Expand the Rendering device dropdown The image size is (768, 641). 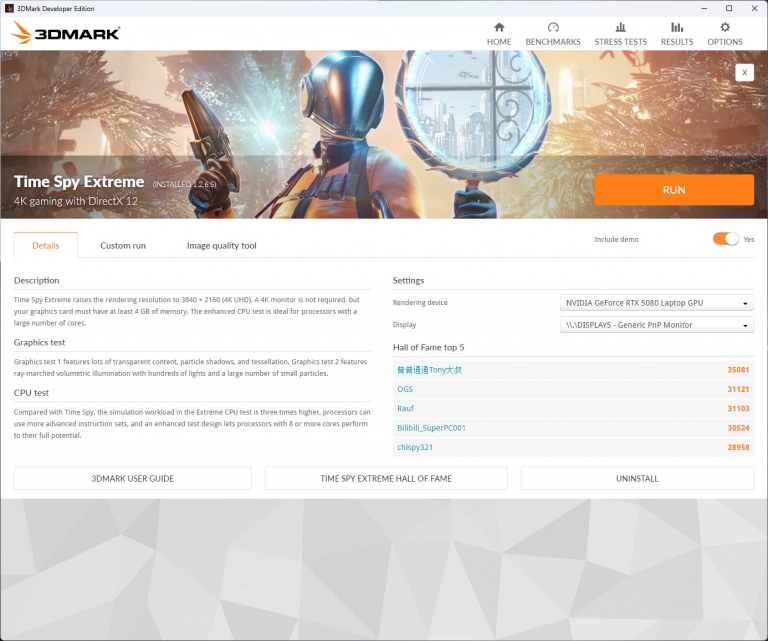[656, 303]
